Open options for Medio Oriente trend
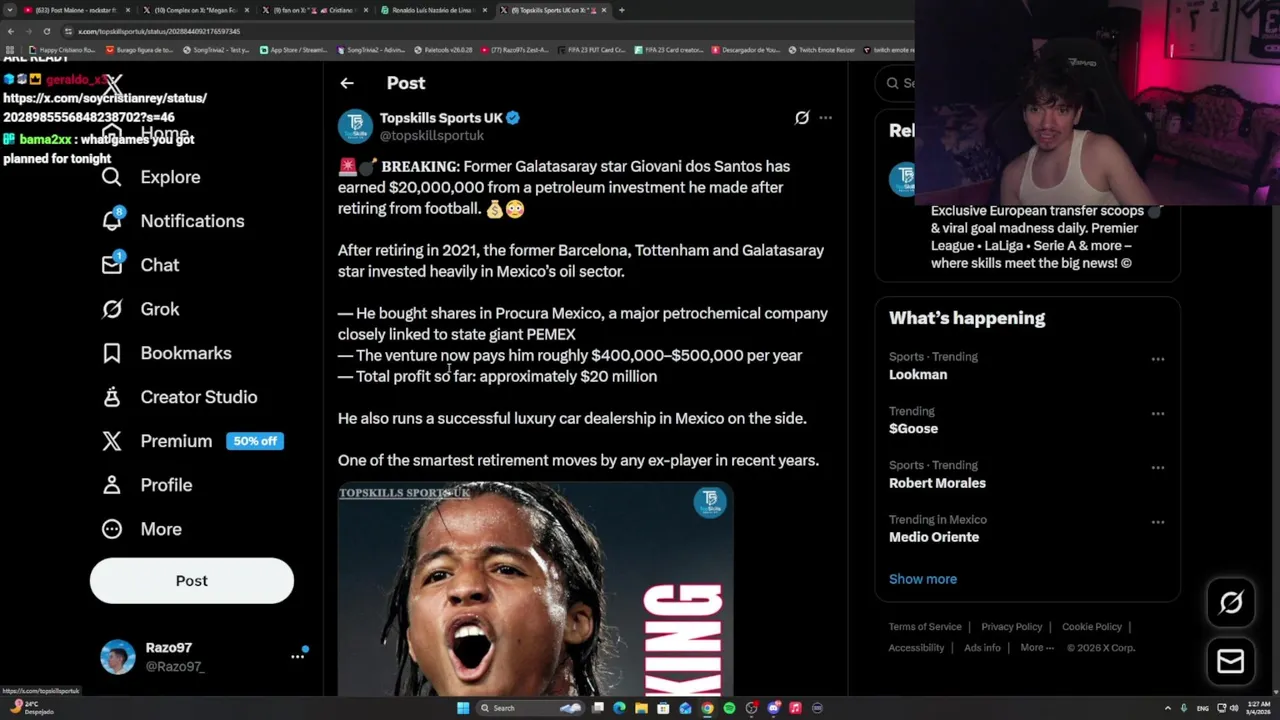The image size is (1280, 720). click(1157, 522)
